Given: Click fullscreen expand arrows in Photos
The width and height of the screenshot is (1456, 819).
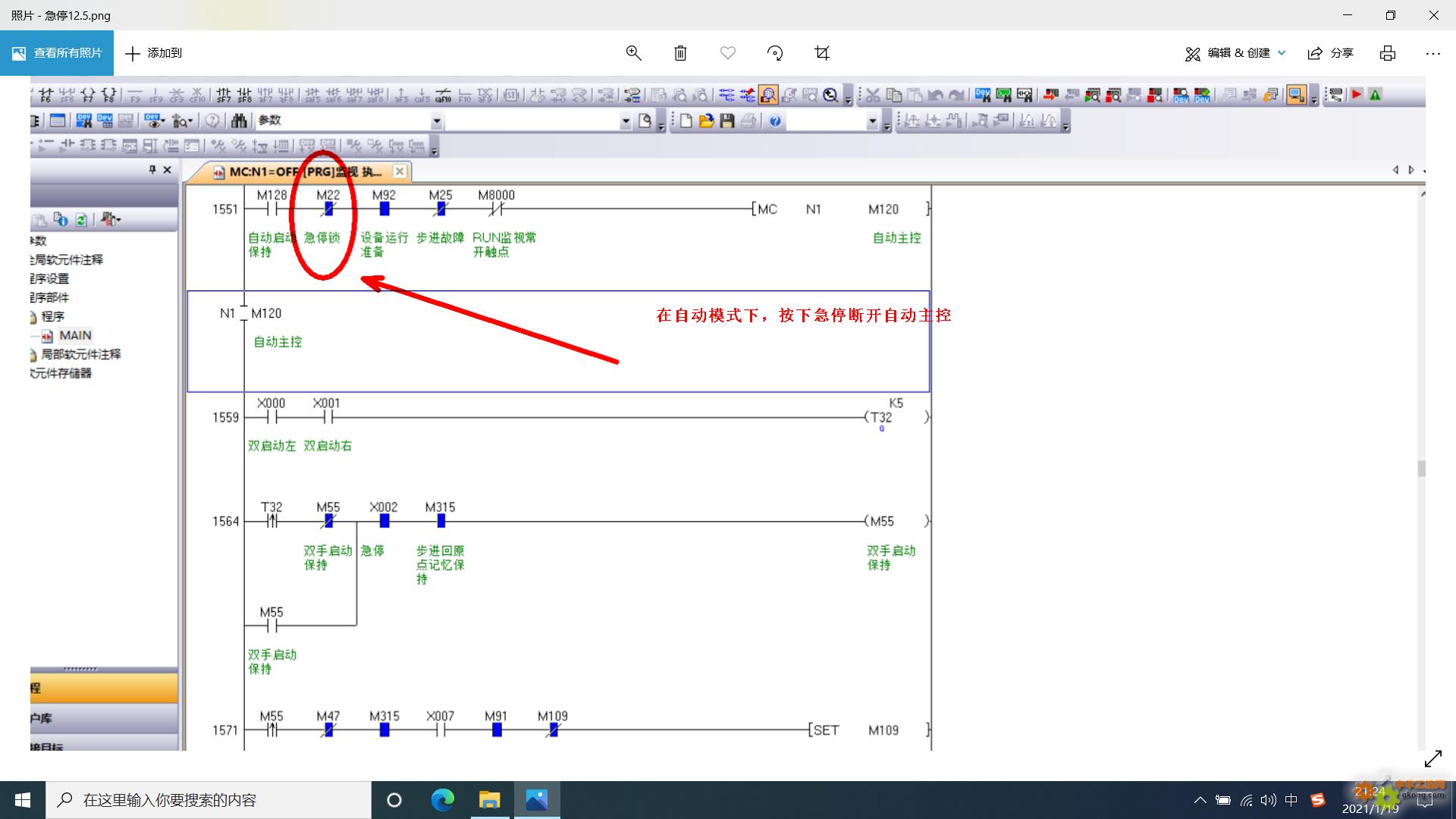Looking at the screenshot, I should (x=1433, y=759).
